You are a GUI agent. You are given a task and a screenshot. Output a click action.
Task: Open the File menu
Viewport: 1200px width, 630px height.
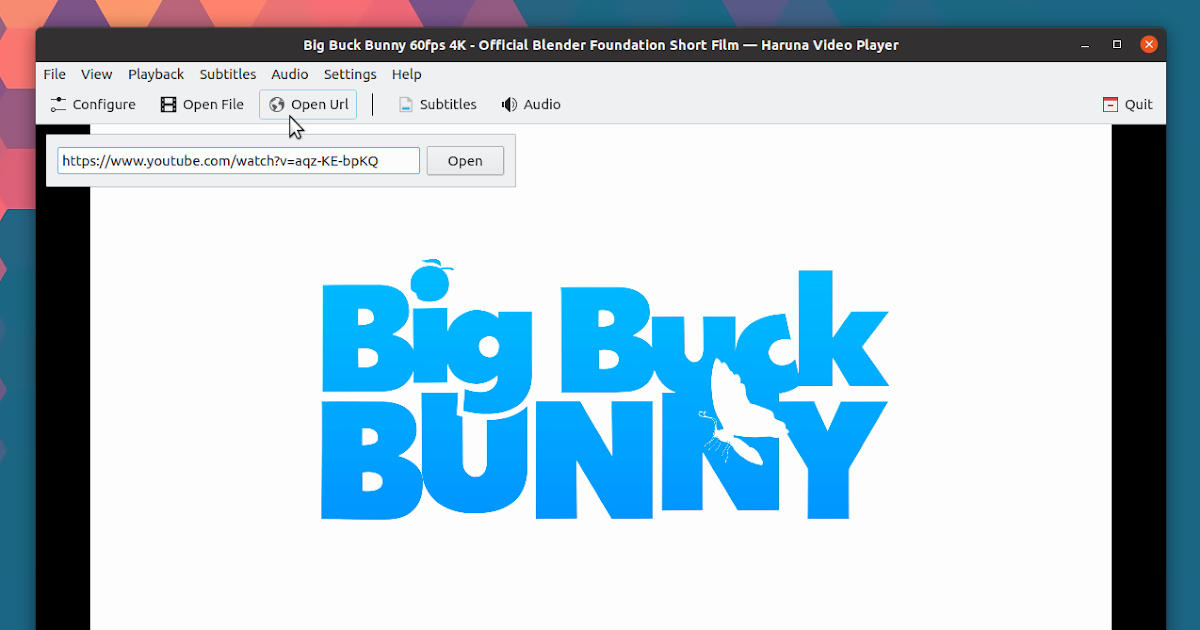coord(54,74)
